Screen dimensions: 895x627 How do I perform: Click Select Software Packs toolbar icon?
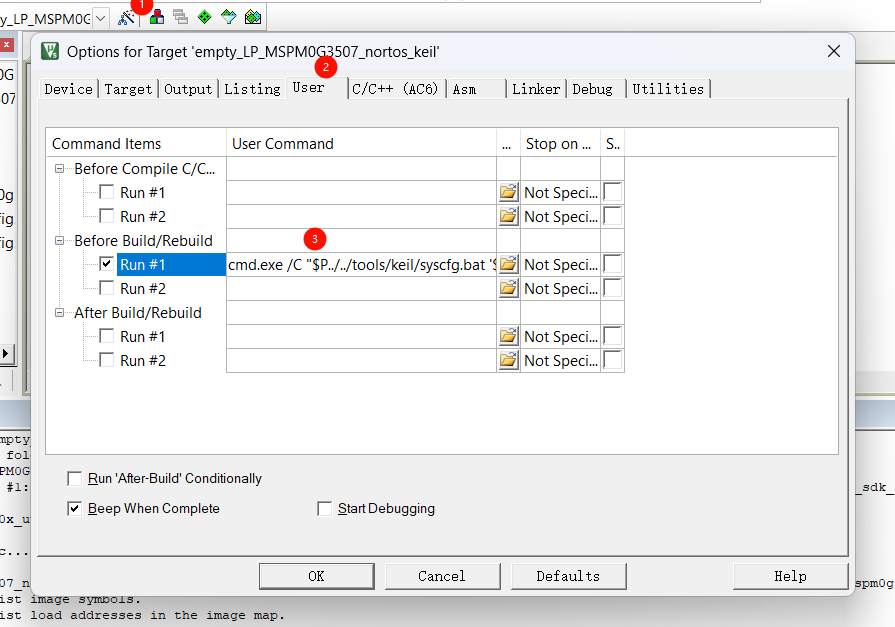pyautogui.click(x=229, y=17)
